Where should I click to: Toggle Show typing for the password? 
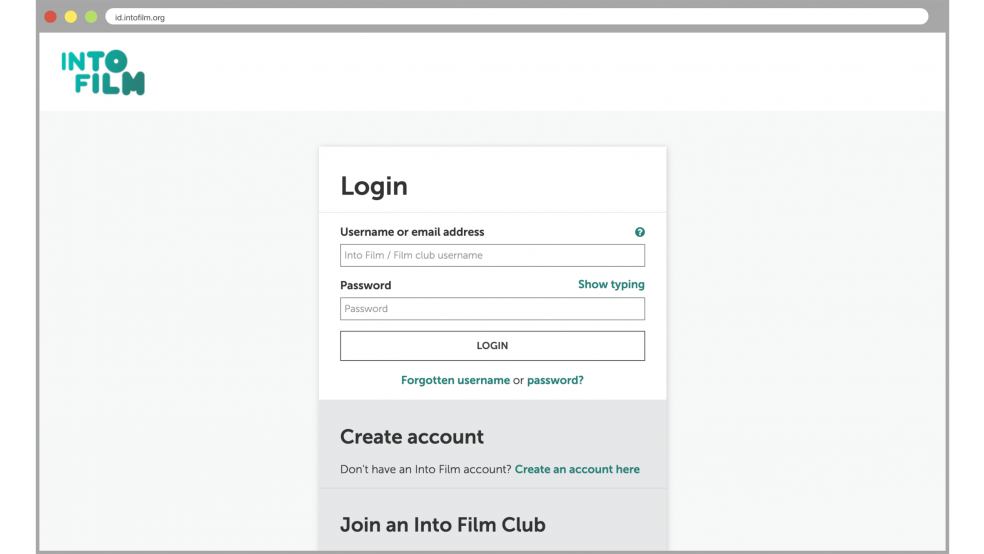pos(611,284)
